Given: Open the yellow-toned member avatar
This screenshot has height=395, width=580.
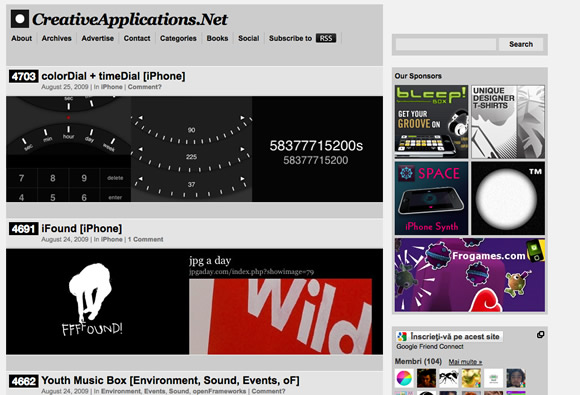Looking at the screenshot, I should pos(471,378).
